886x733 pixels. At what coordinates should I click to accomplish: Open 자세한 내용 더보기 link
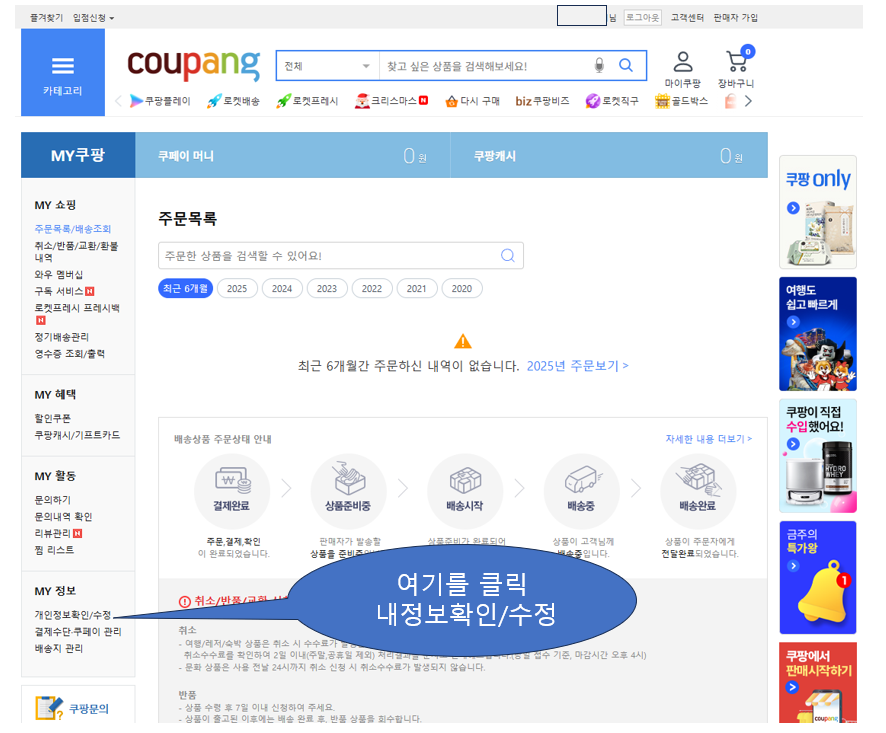tap(709, 439)
